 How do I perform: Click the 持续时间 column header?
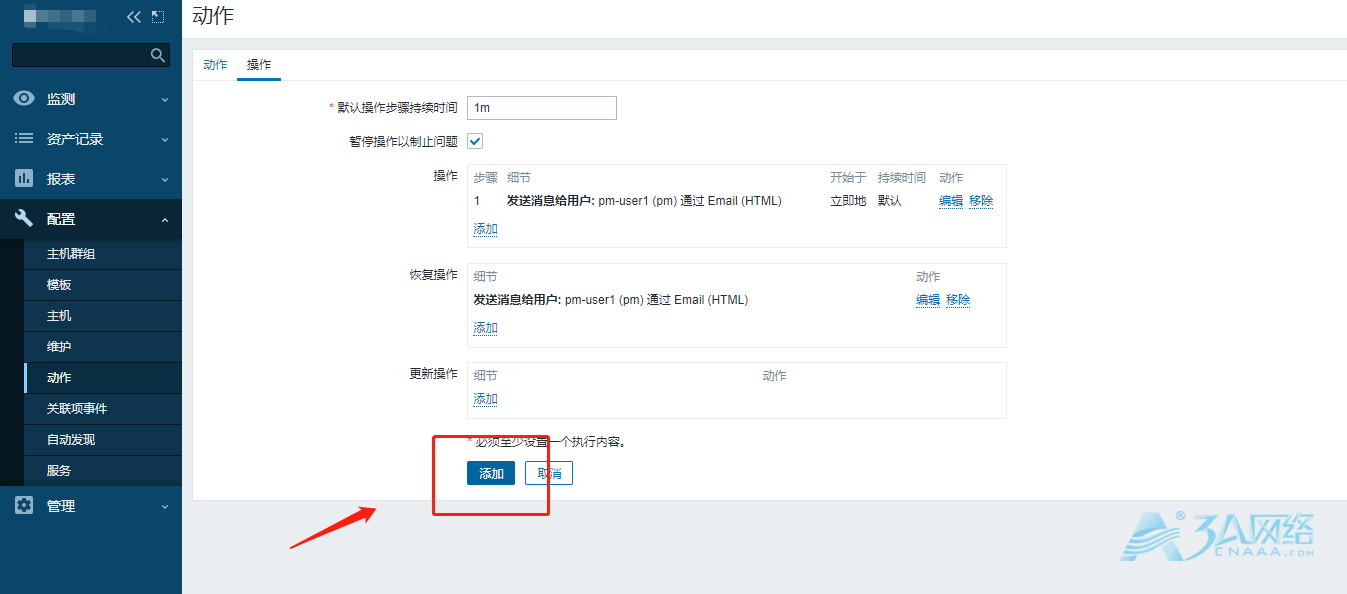click(902, 177)
